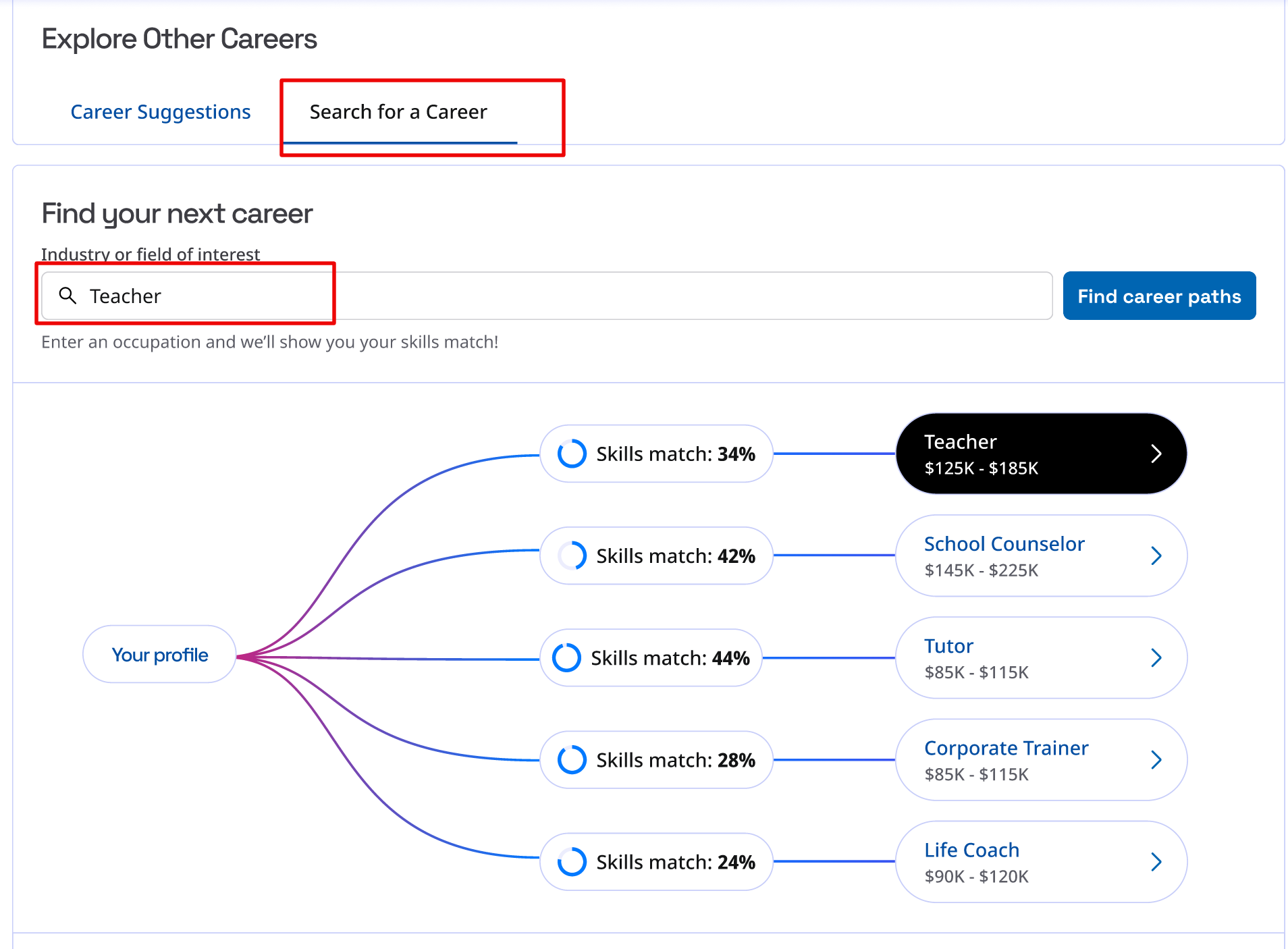The image size is (1288, 949).
Task: Expand the Teacher career chevron arrow
Action: pos(1156,454)
